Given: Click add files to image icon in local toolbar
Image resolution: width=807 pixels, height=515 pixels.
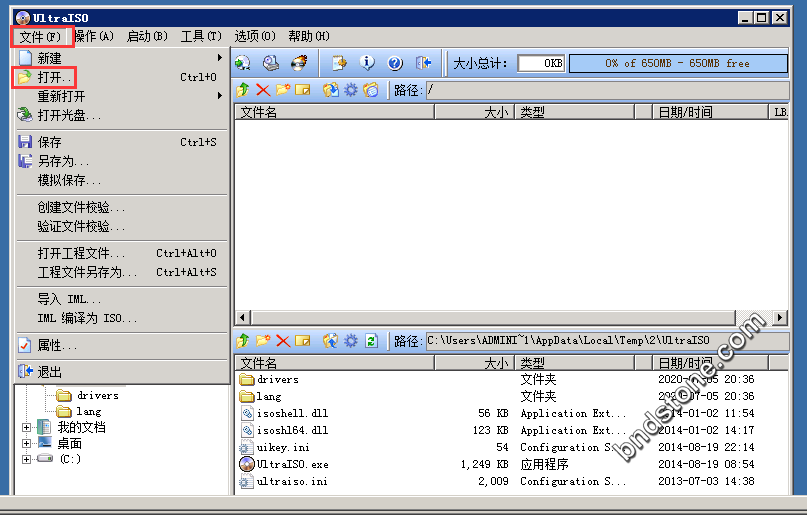Looking at the screenshot, I should coord(330,341).
